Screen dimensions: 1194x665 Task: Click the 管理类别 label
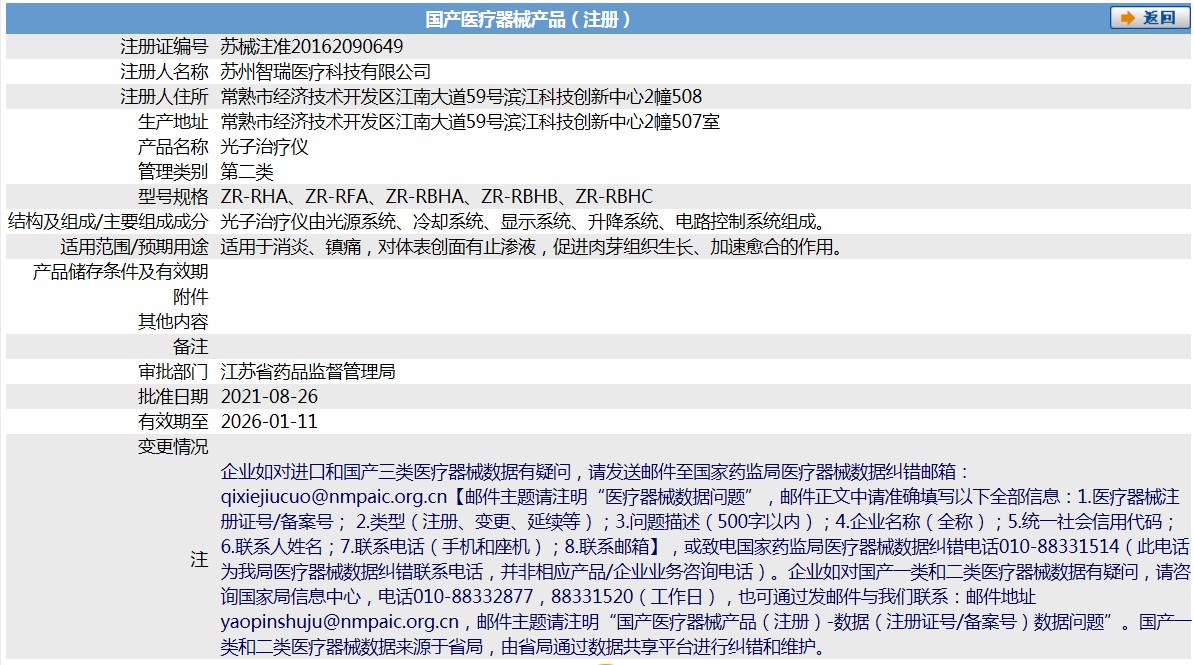[173, 171]
